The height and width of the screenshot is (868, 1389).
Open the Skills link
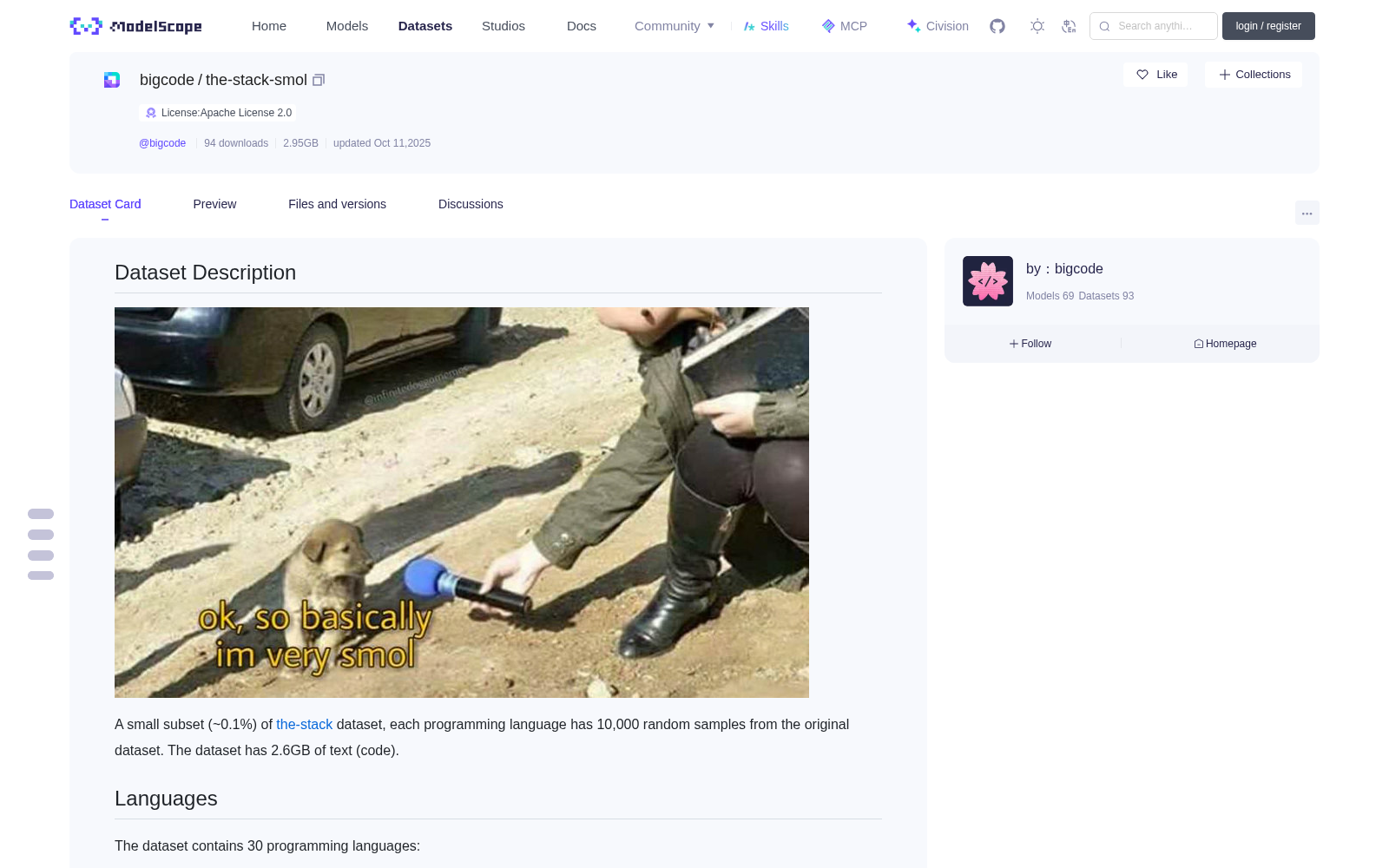coord(766,26)
